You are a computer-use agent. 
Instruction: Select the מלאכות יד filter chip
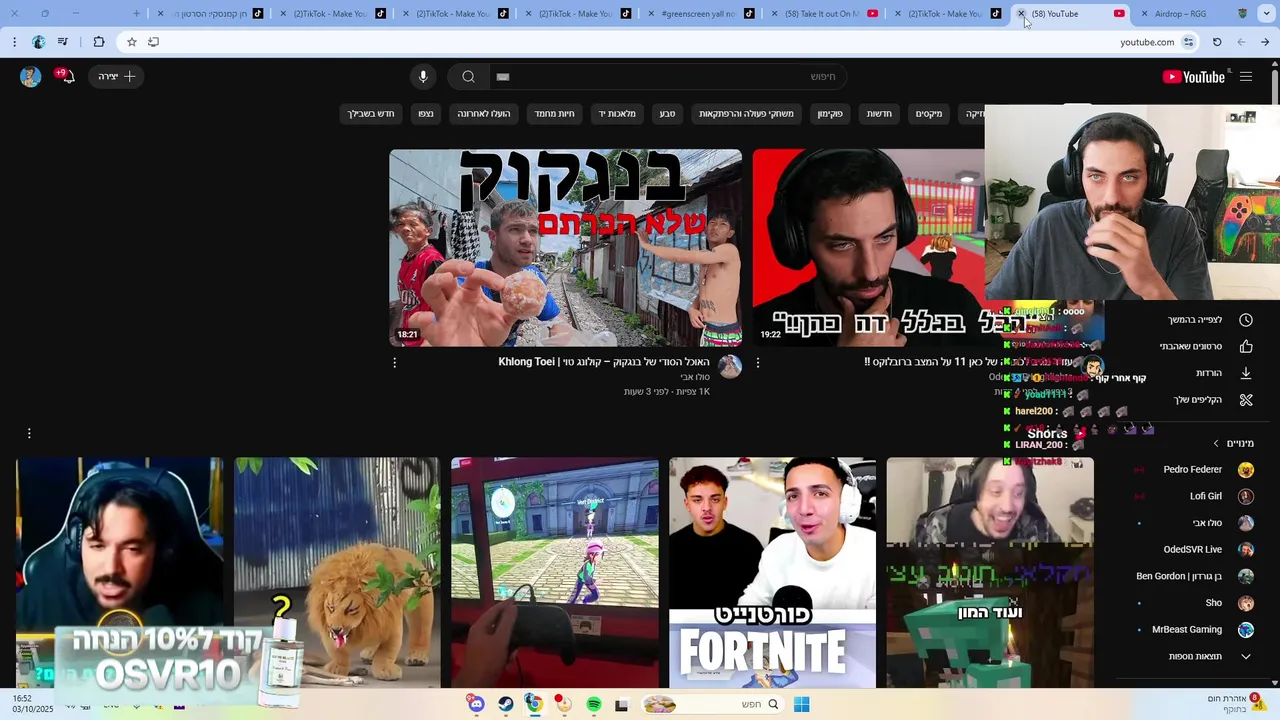[x=617, y=114]
